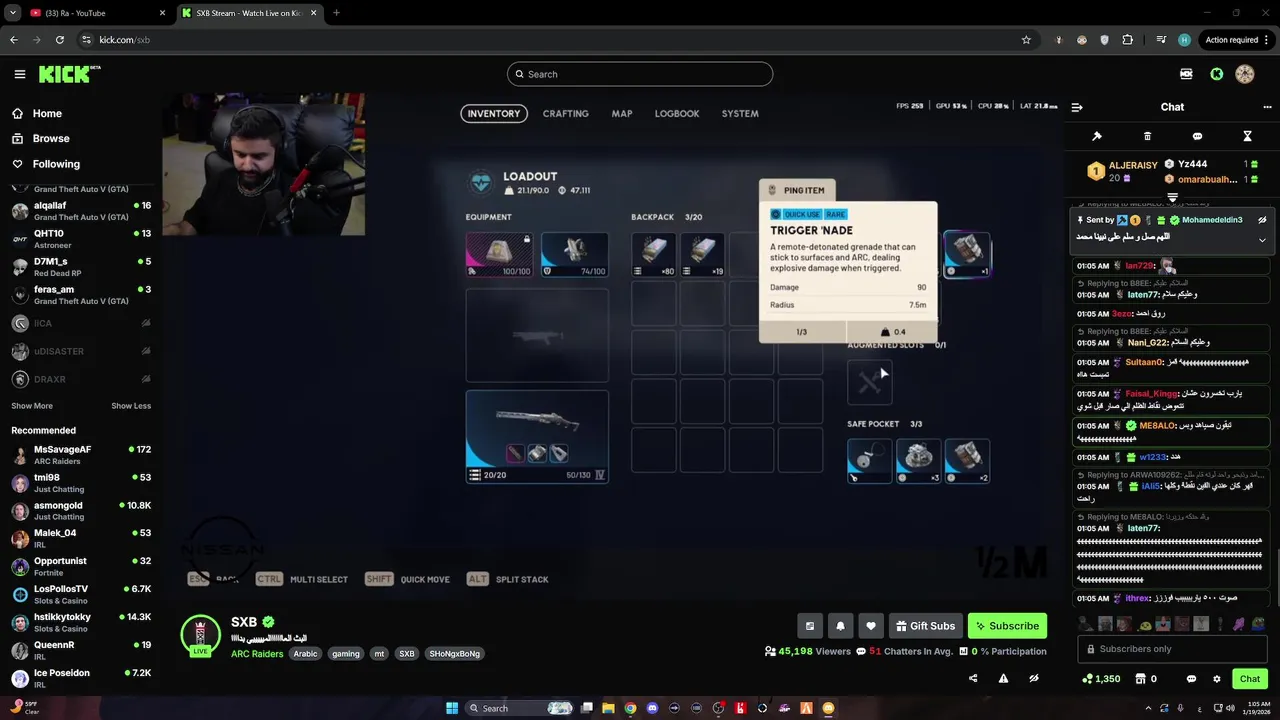1280x720 pixels.
Task: Show hidden system tray icons chevron
Action: point(1150,708)
